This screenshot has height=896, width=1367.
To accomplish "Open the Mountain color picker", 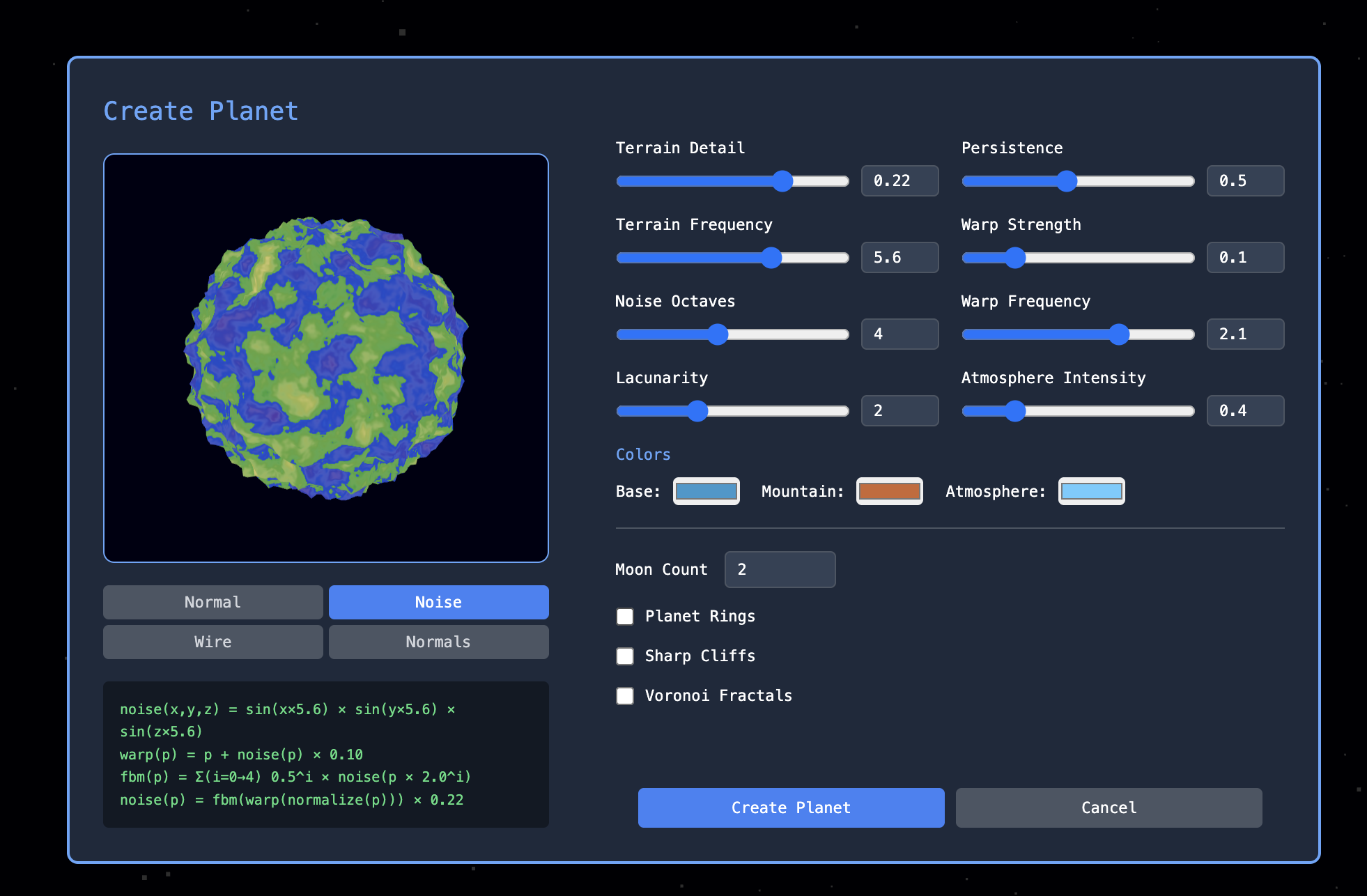I will pyautogui.click(x=889, y=491).
